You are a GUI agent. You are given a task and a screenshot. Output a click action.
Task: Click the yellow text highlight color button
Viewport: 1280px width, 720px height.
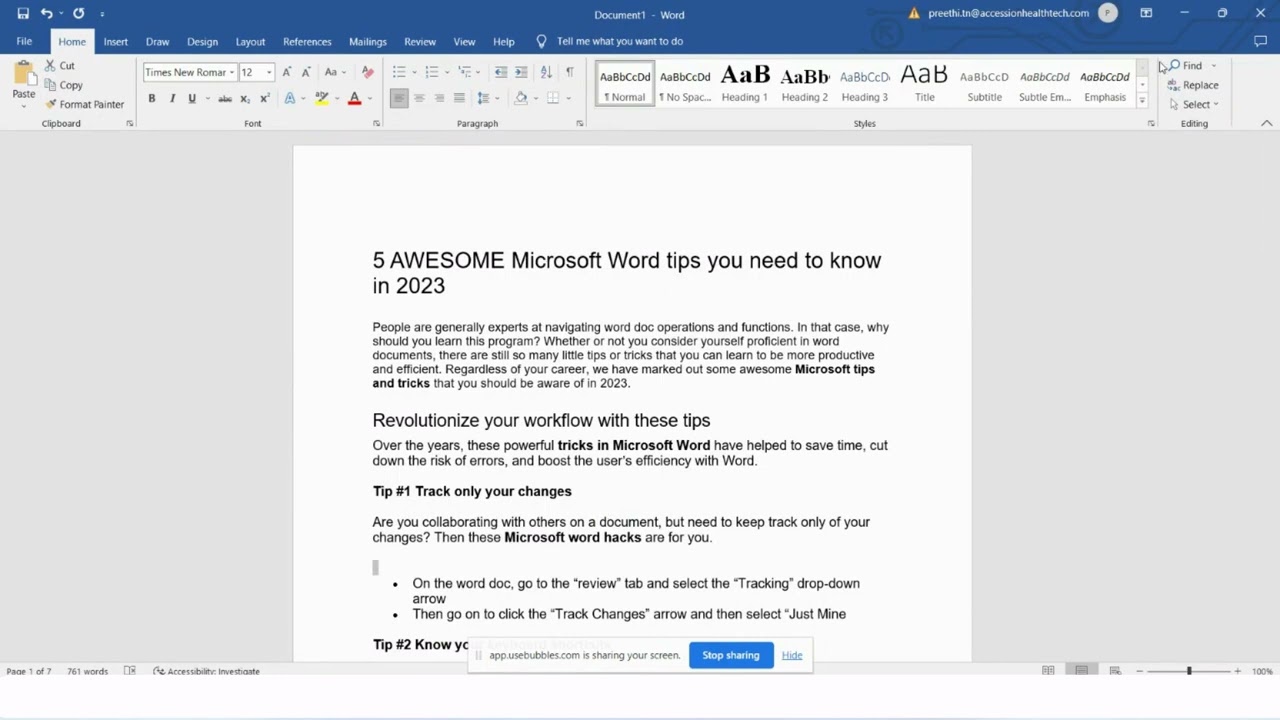point(321,98)
